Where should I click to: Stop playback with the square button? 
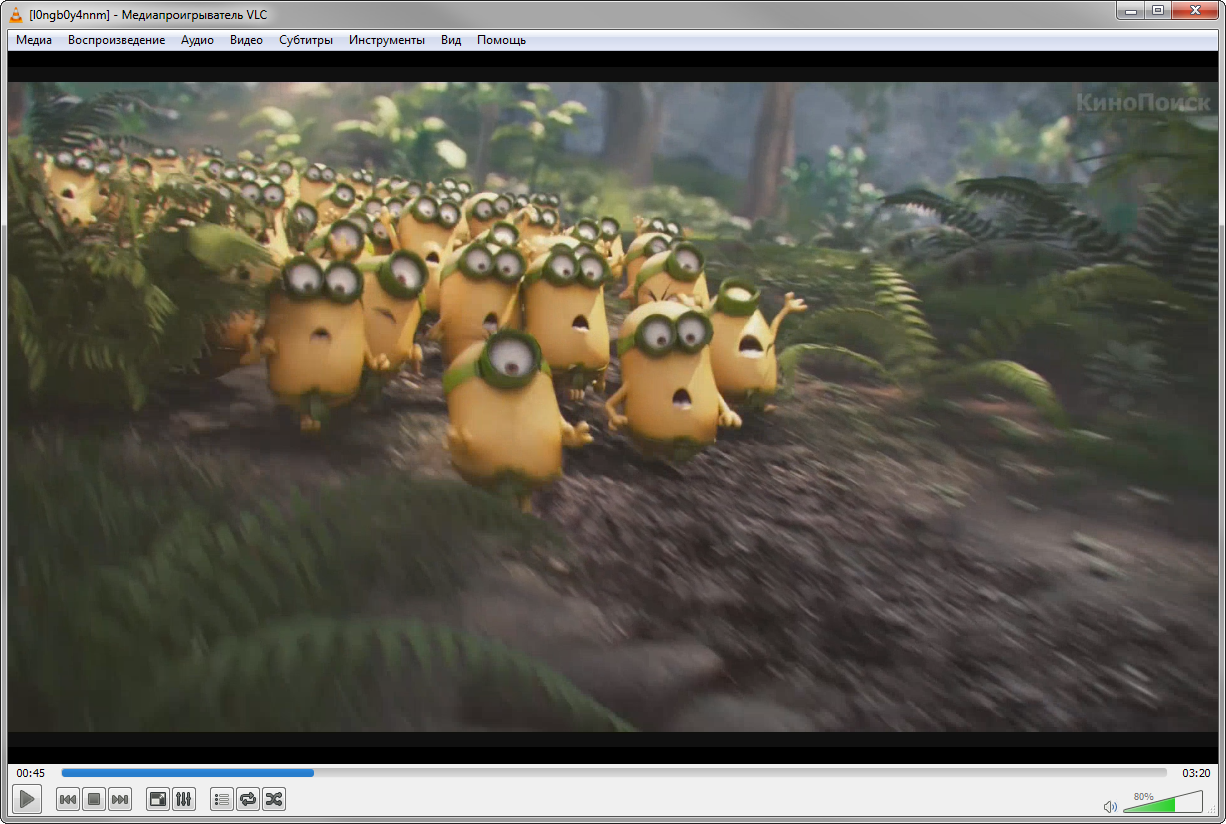click(x=94, y=799)
